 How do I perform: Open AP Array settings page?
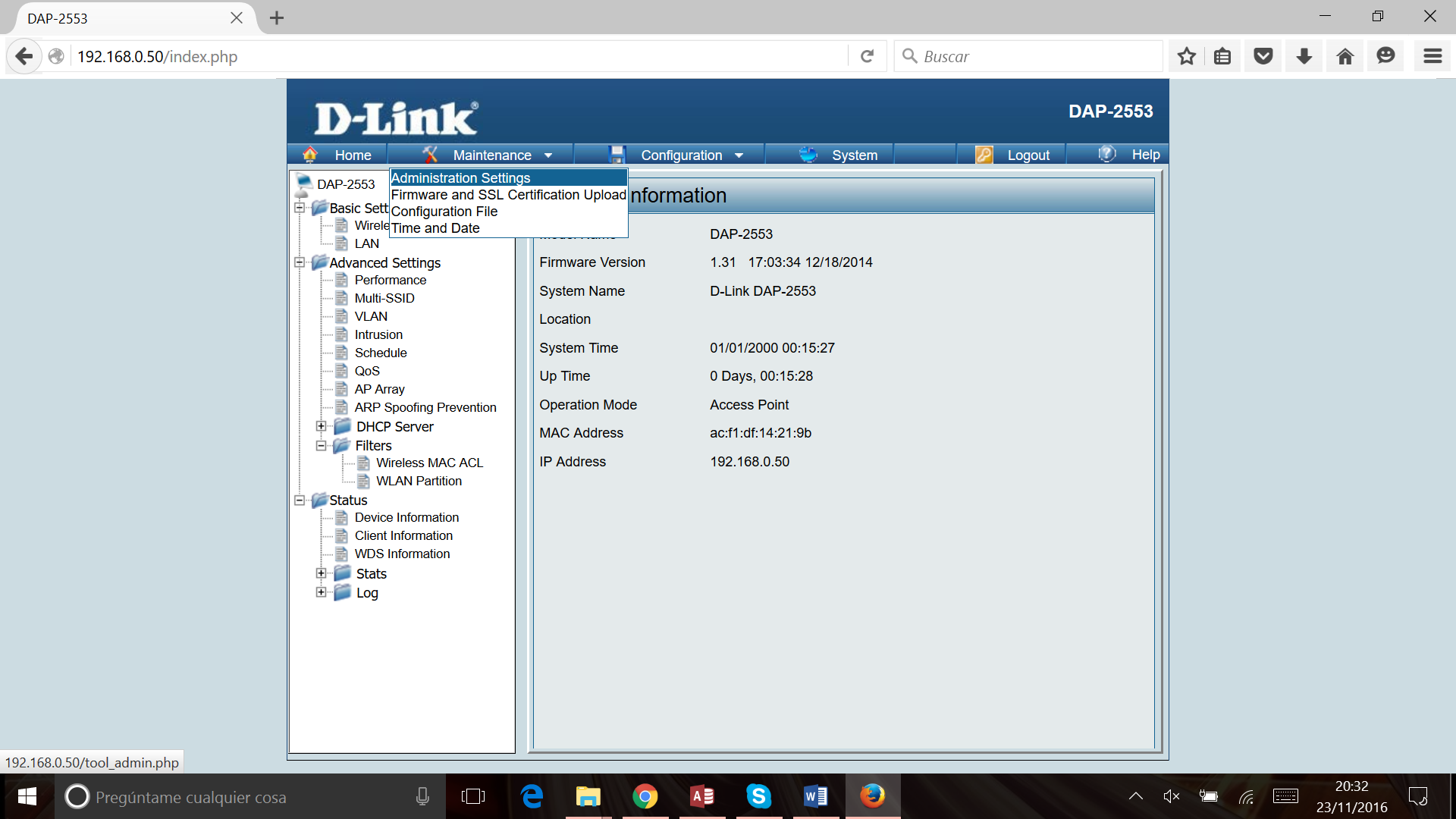pyautogui.click(x=379, y=389)
